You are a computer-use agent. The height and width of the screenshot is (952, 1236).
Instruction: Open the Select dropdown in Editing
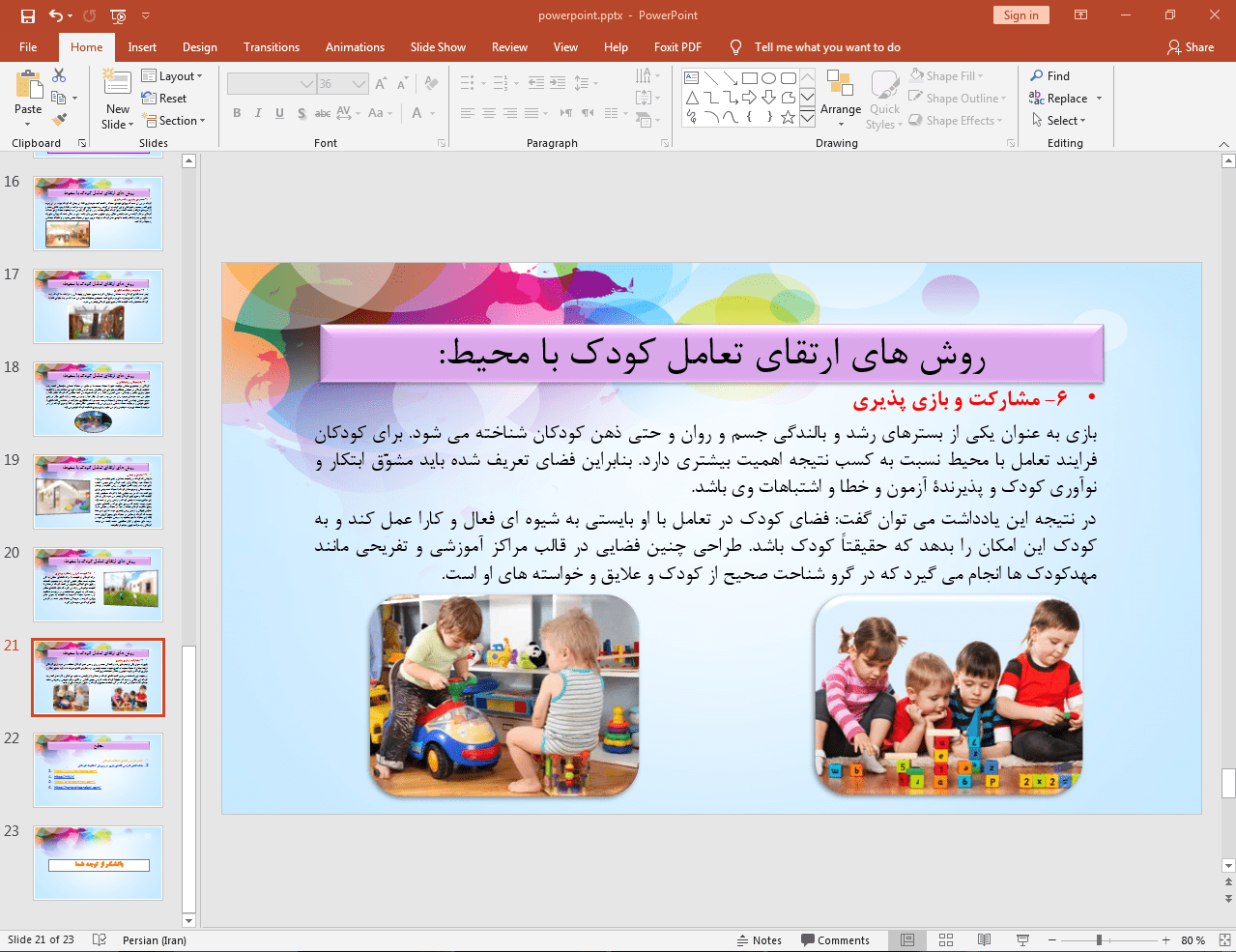(1059, 121)
